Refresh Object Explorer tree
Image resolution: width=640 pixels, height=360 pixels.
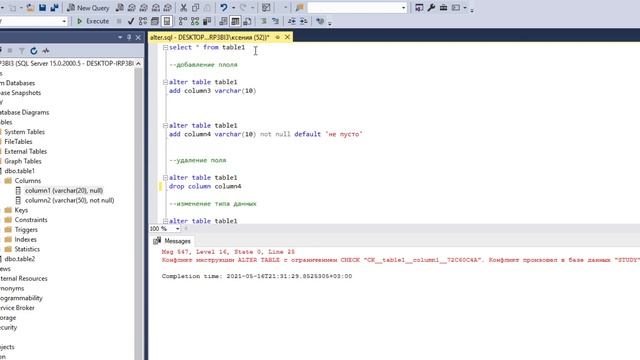click(x=34, y=51)
